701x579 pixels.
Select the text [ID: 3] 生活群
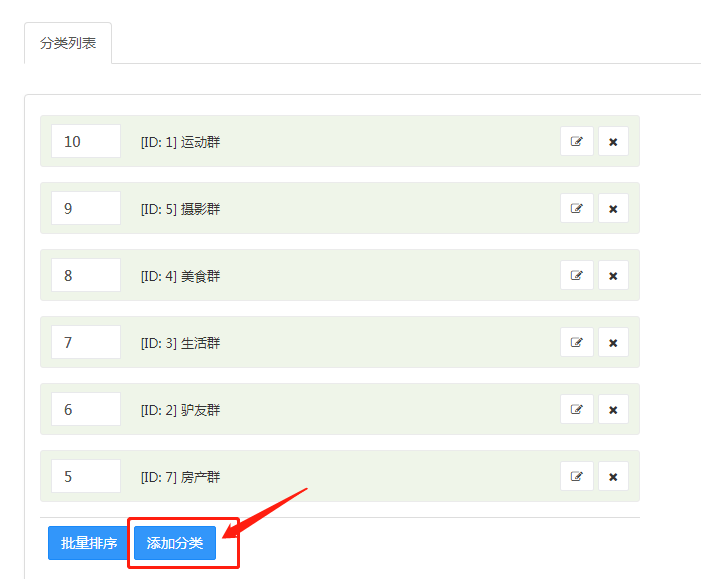pos(181,343)
